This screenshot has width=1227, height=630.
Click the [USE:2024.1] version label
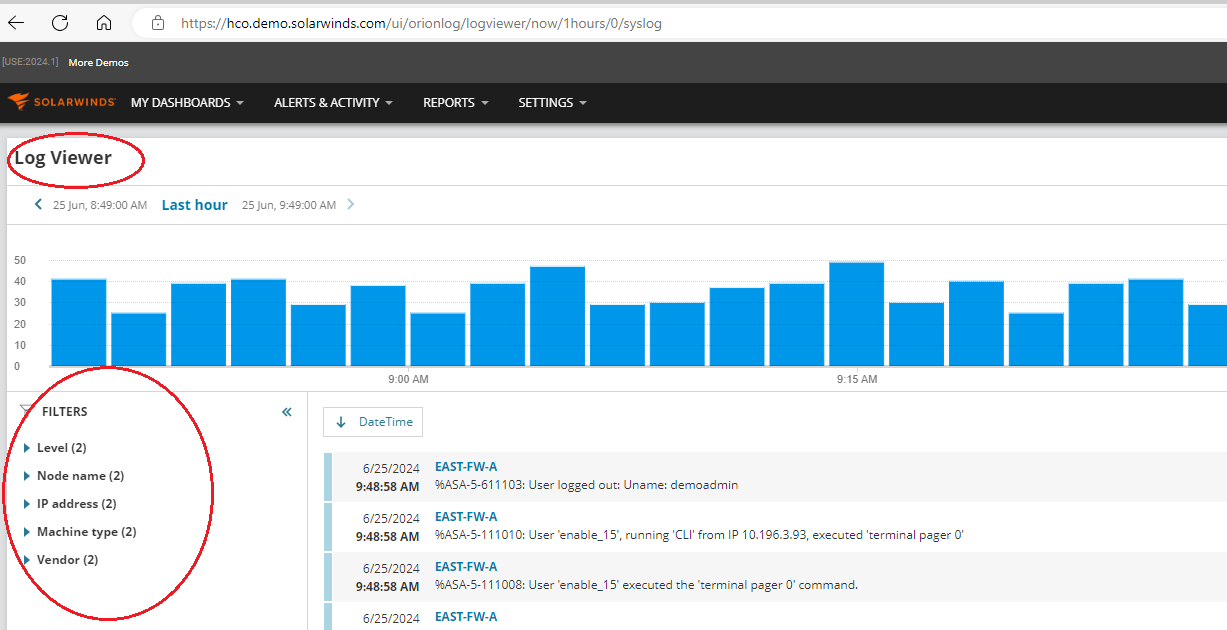(30, 63)
